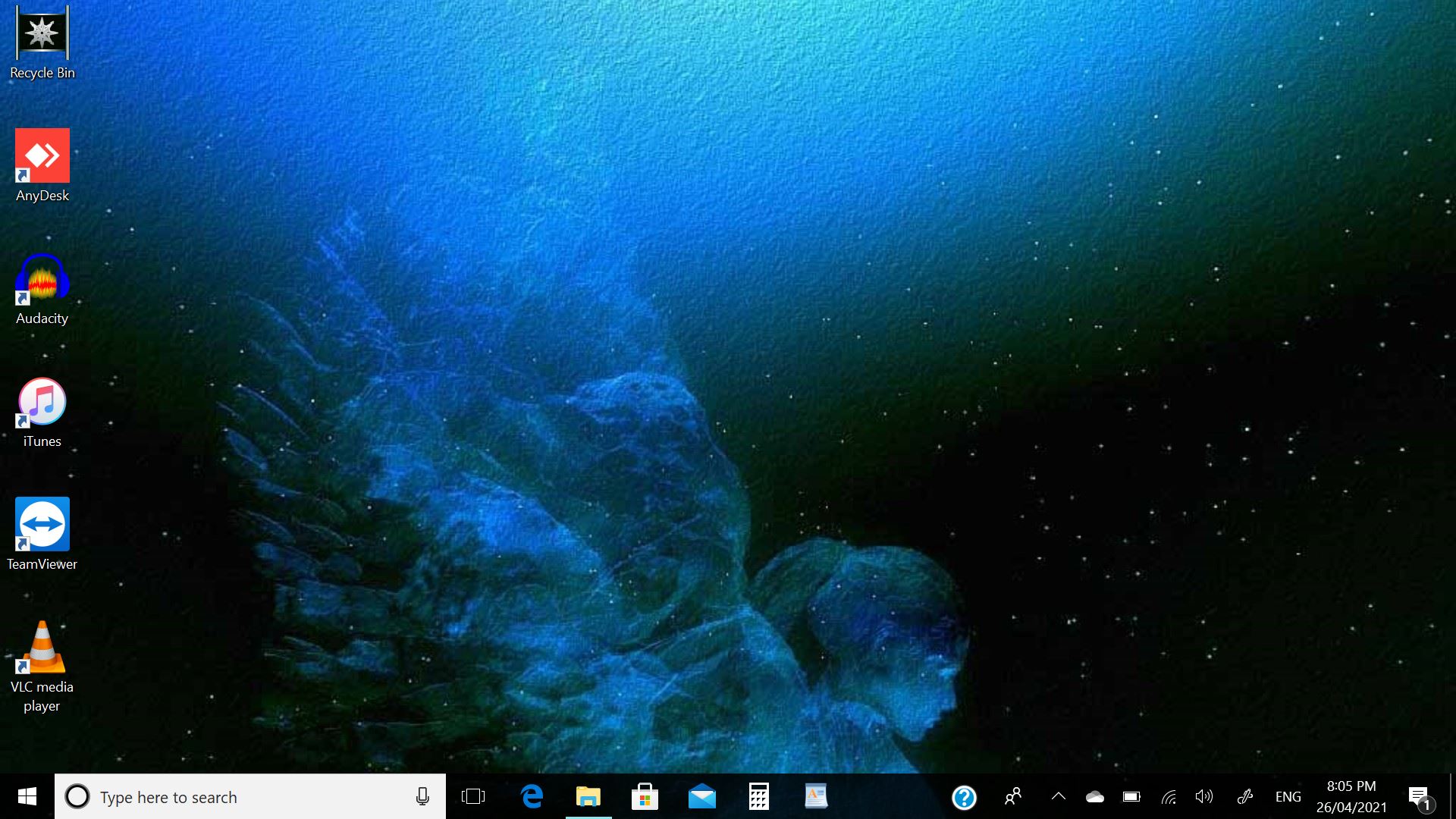Click the Cortana circle icon in search box
This screenshot has height=819, width=1456.
point(77,797)
